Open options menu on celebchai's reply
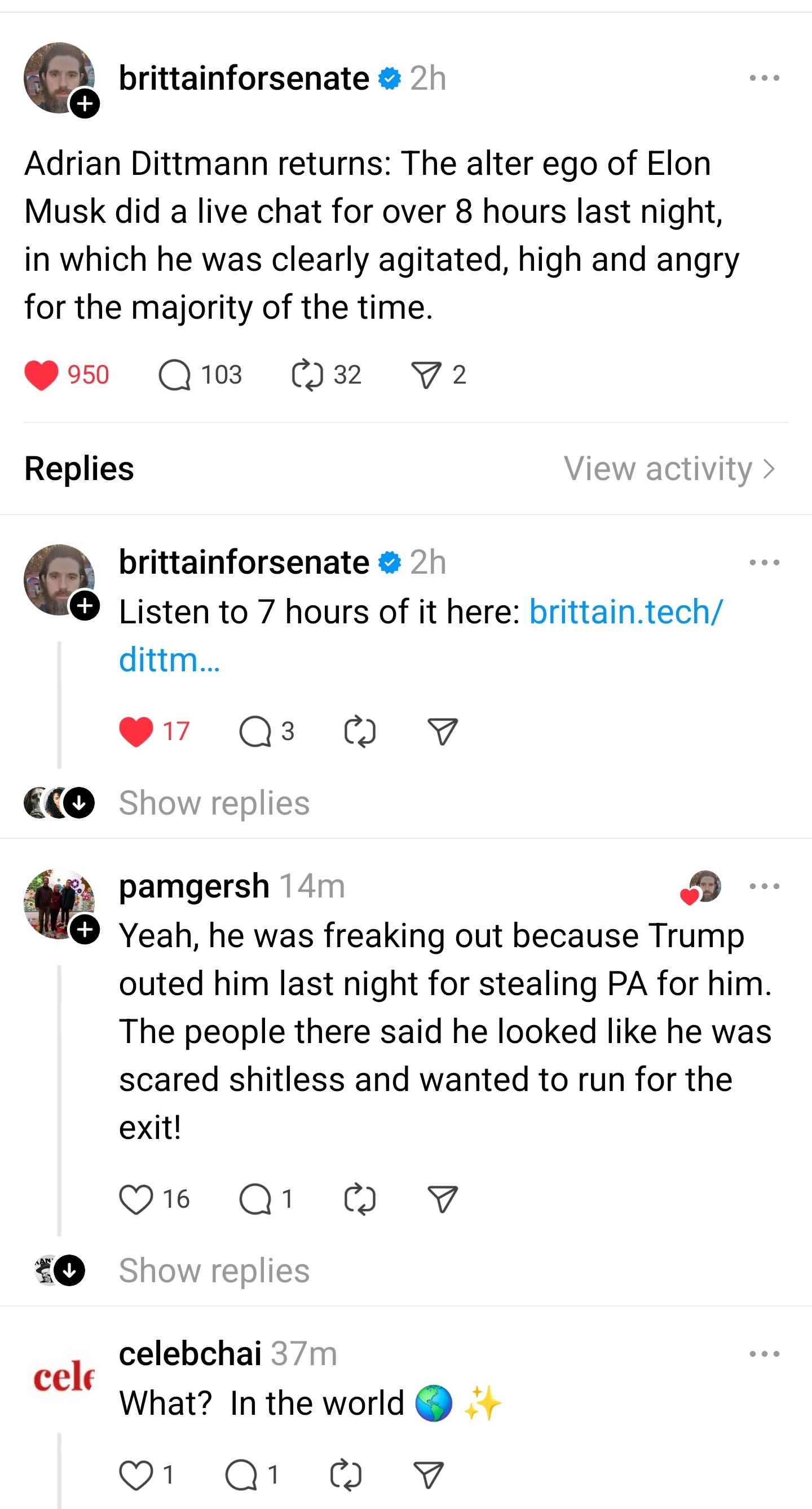The height and width of the screenshot is (1509, 812). [765, 1353]
